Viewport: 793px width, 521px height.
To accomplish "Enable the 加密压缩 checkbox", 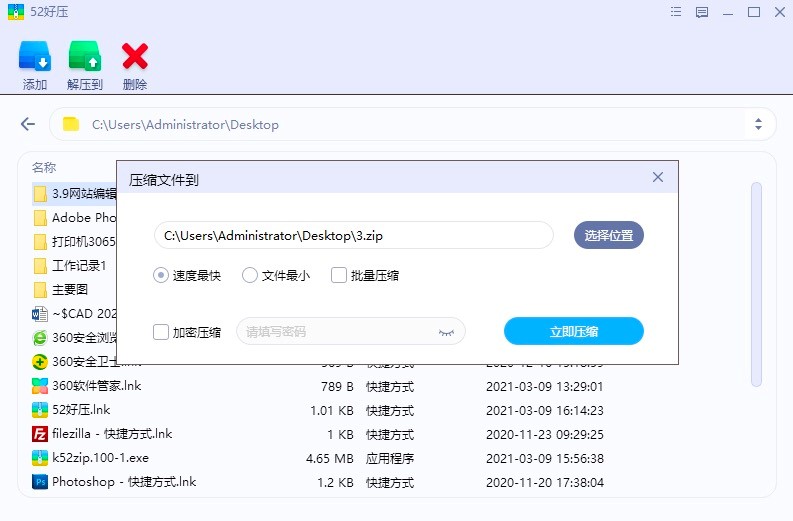I will click(161, 332).
